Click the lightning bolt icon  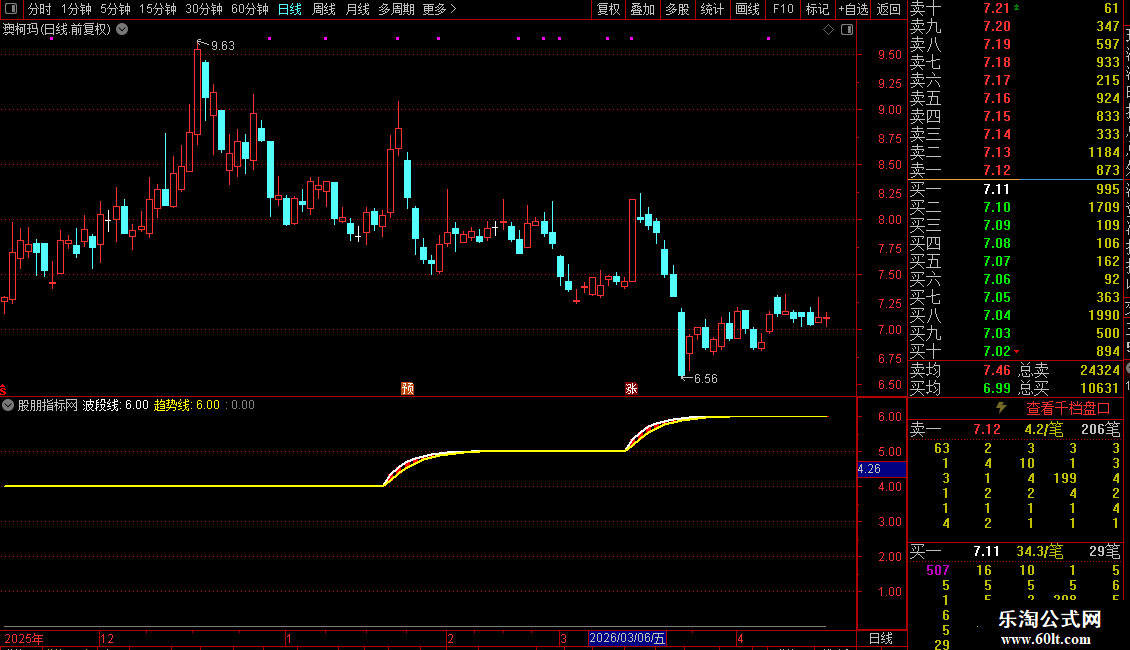point(1001,408)
